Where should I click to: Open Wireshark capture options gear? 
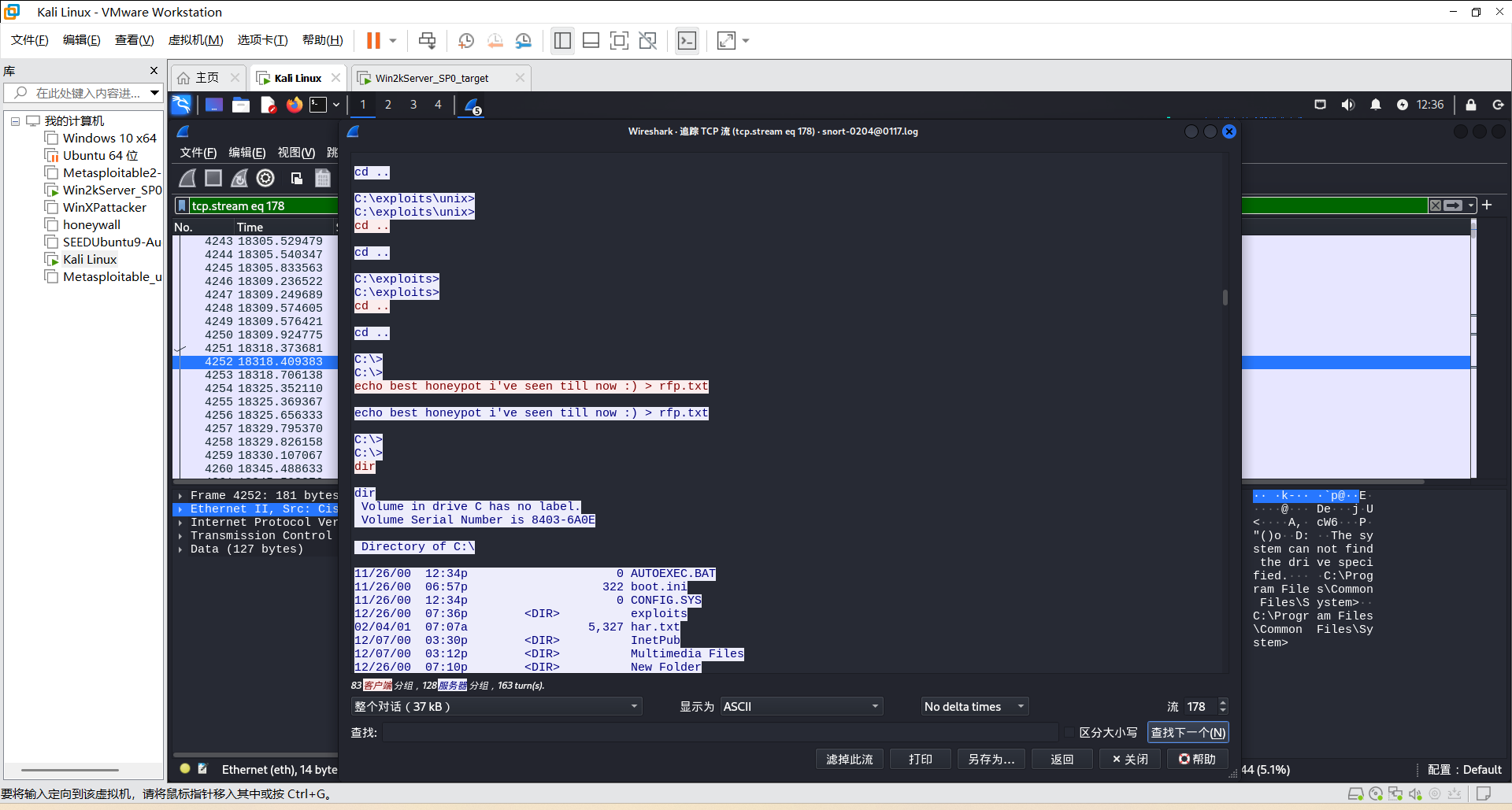point(266,179)
